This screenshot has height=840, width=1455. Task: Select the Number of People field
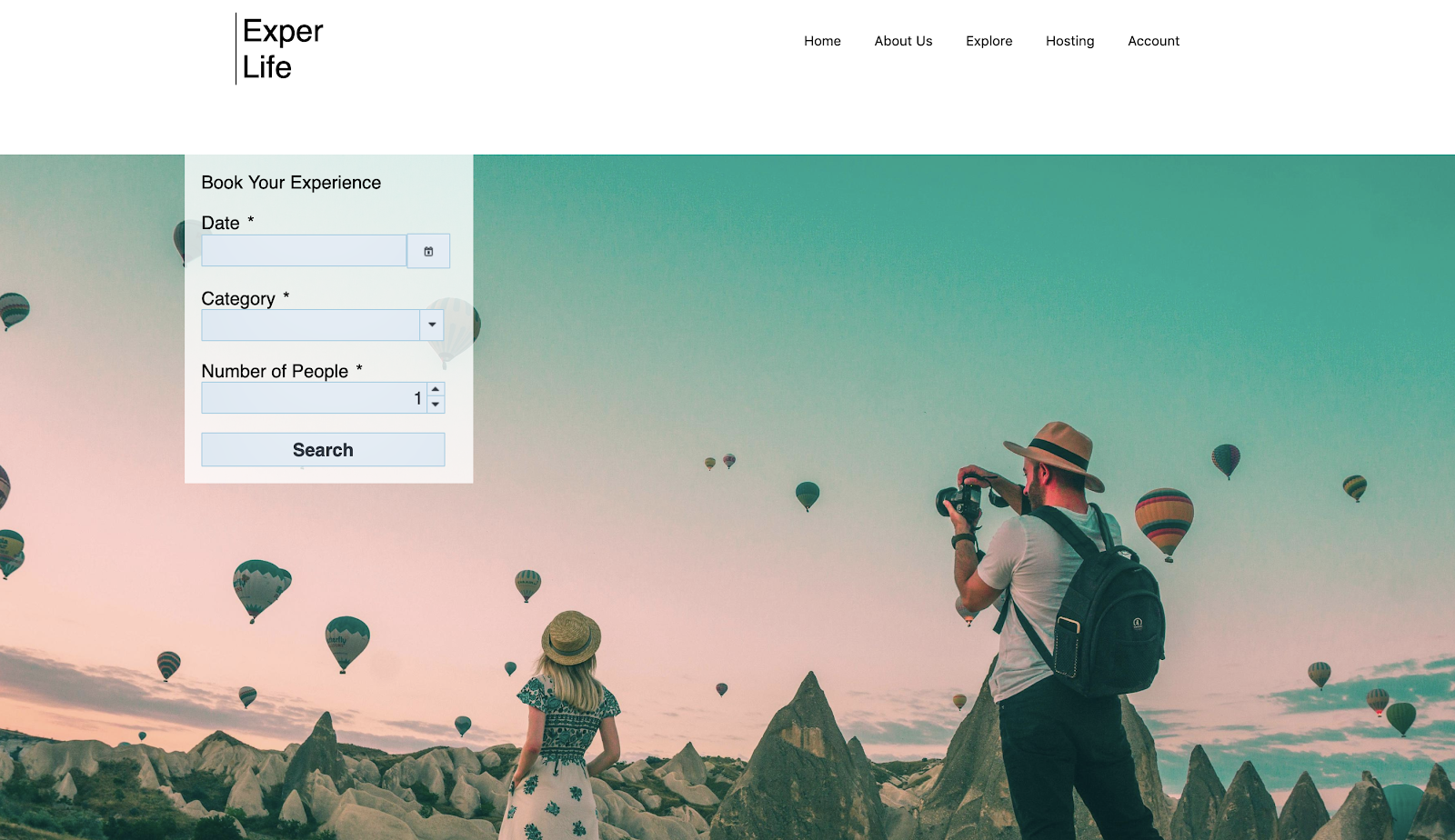coord(314,397)
